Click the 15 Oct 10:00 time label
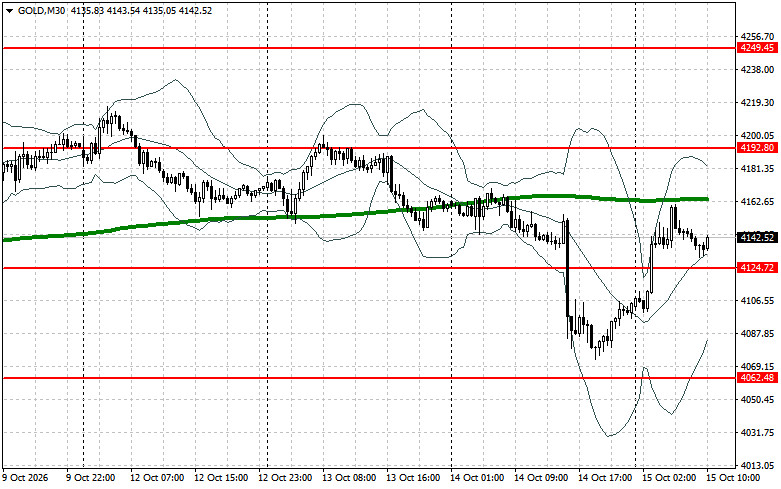 (733, 478)
